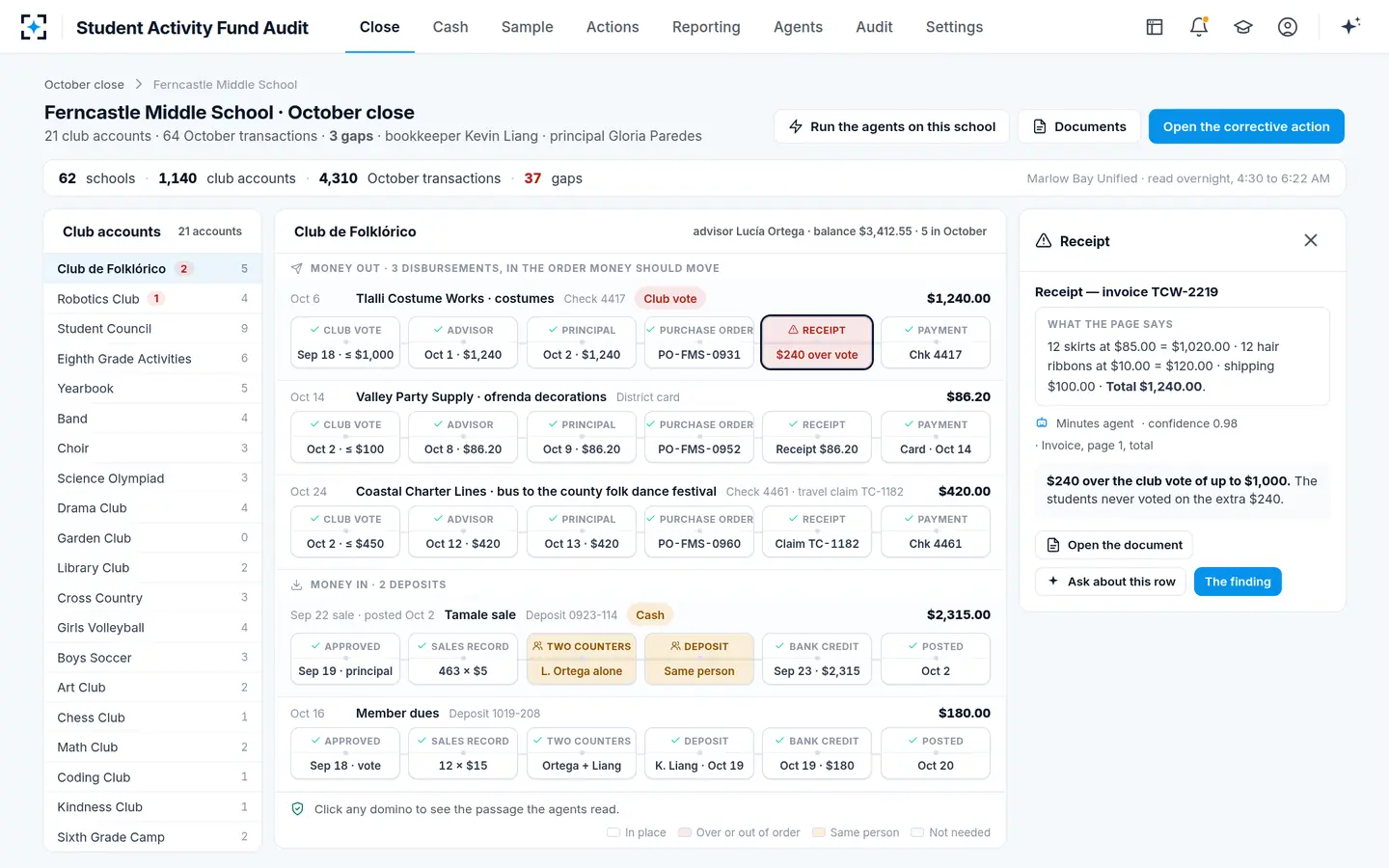Image resolution: width=1389 pixels, height=868 pixels.
Task: Run the agents on this school
Action: pyautogui.click(x=892, y=126)
